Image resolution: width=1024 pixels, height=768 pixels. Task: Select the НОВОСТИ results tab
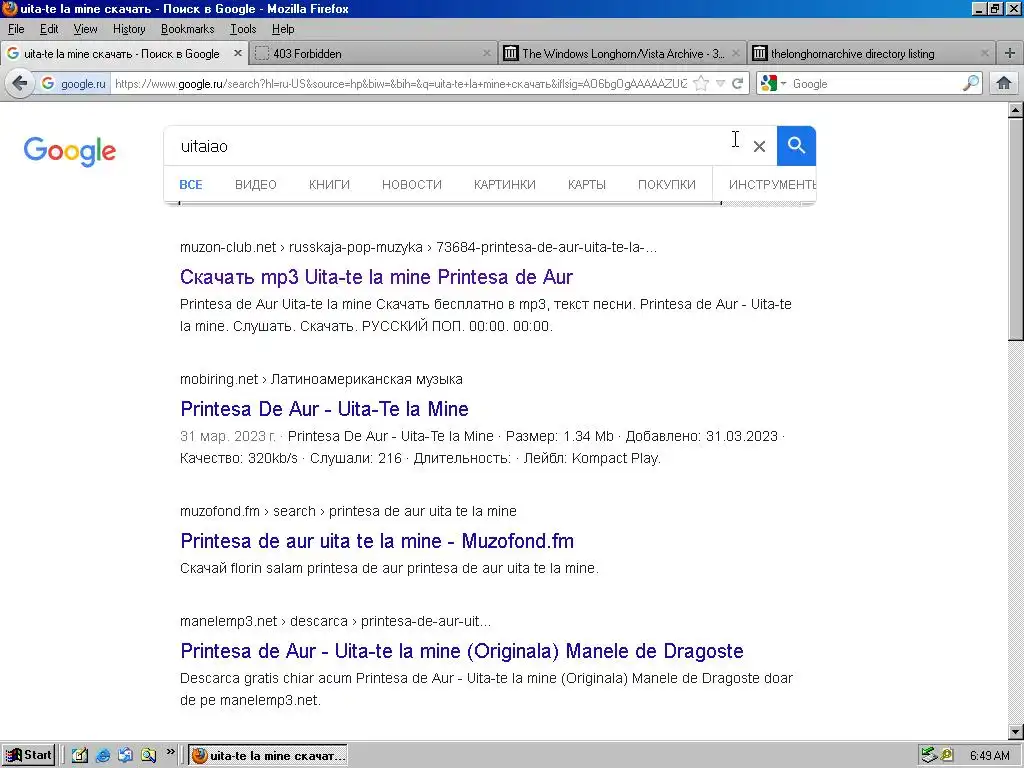click(412, 185)
